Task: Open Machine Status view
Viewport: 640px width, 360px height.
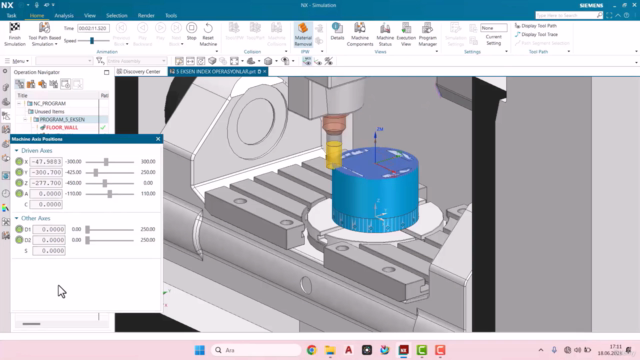Action: pos(385,34)
